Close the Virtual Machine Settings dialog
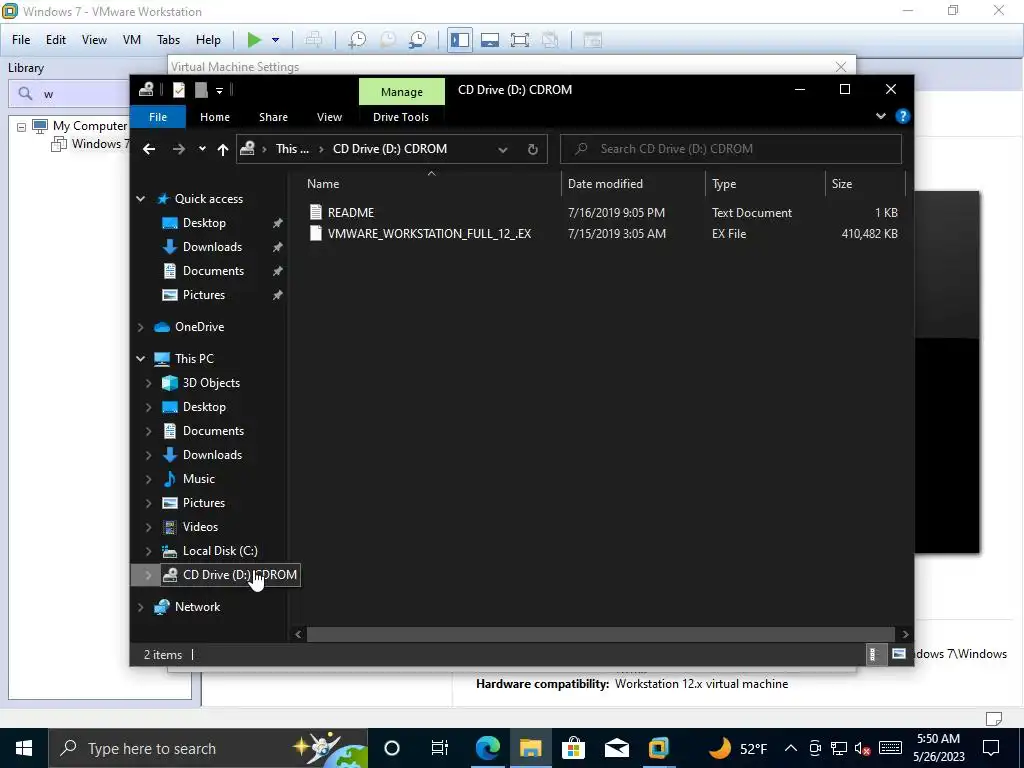The width and height of the screenshot is (1024, 768). pyautogui.click(x=841, y=67)
